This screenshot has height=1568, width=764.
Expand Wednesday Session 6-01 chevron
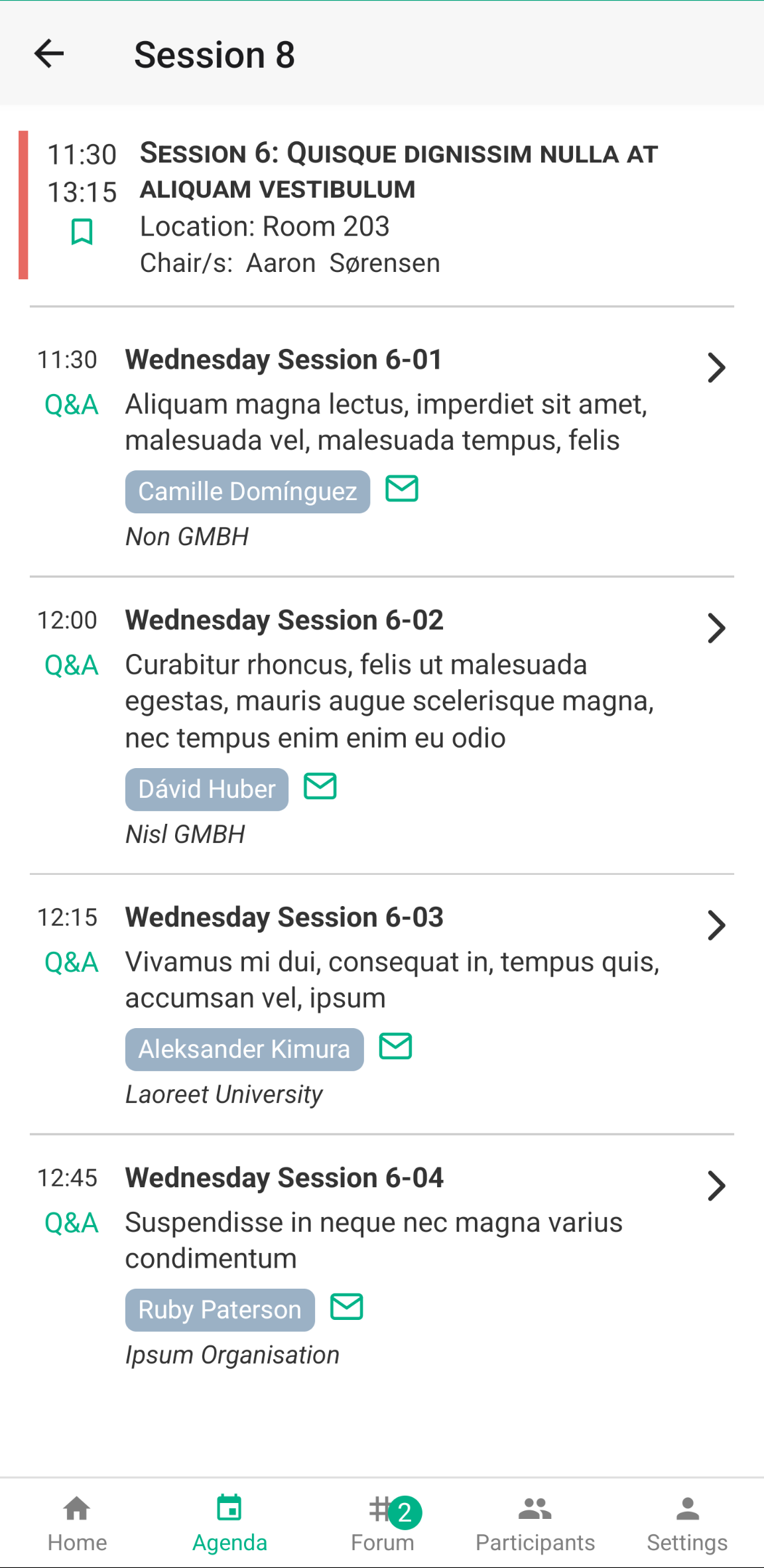[716, 368]
